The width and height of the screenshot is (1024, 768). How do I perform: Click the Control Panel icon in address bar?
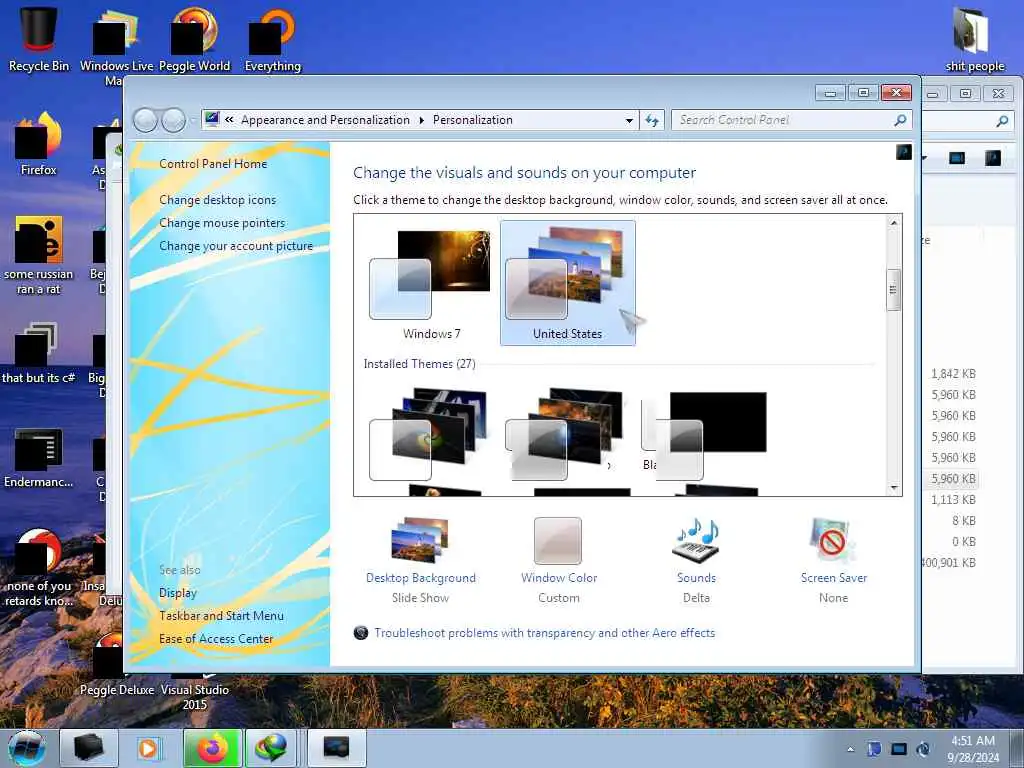click(212, 119)
